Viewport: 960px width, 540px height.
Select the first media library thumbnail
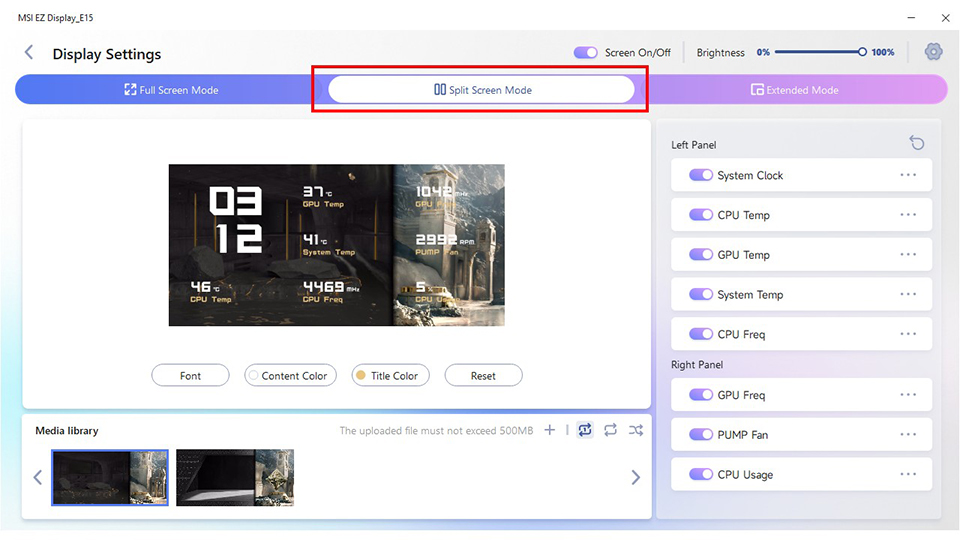[x=110, y=478]
